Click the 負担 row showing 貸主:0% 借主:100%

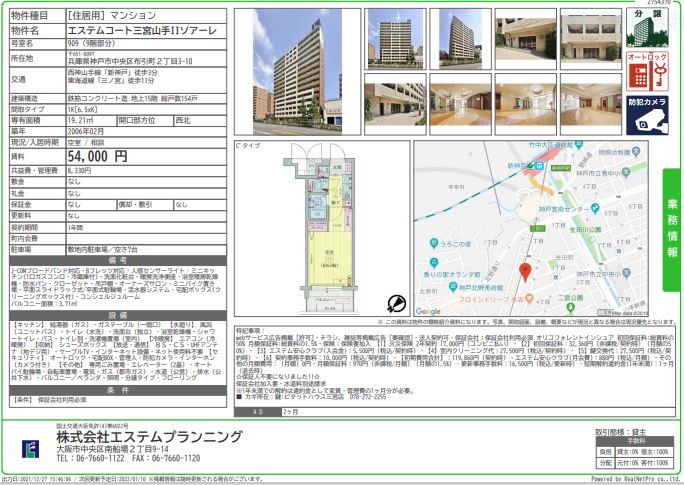(636, 452)
